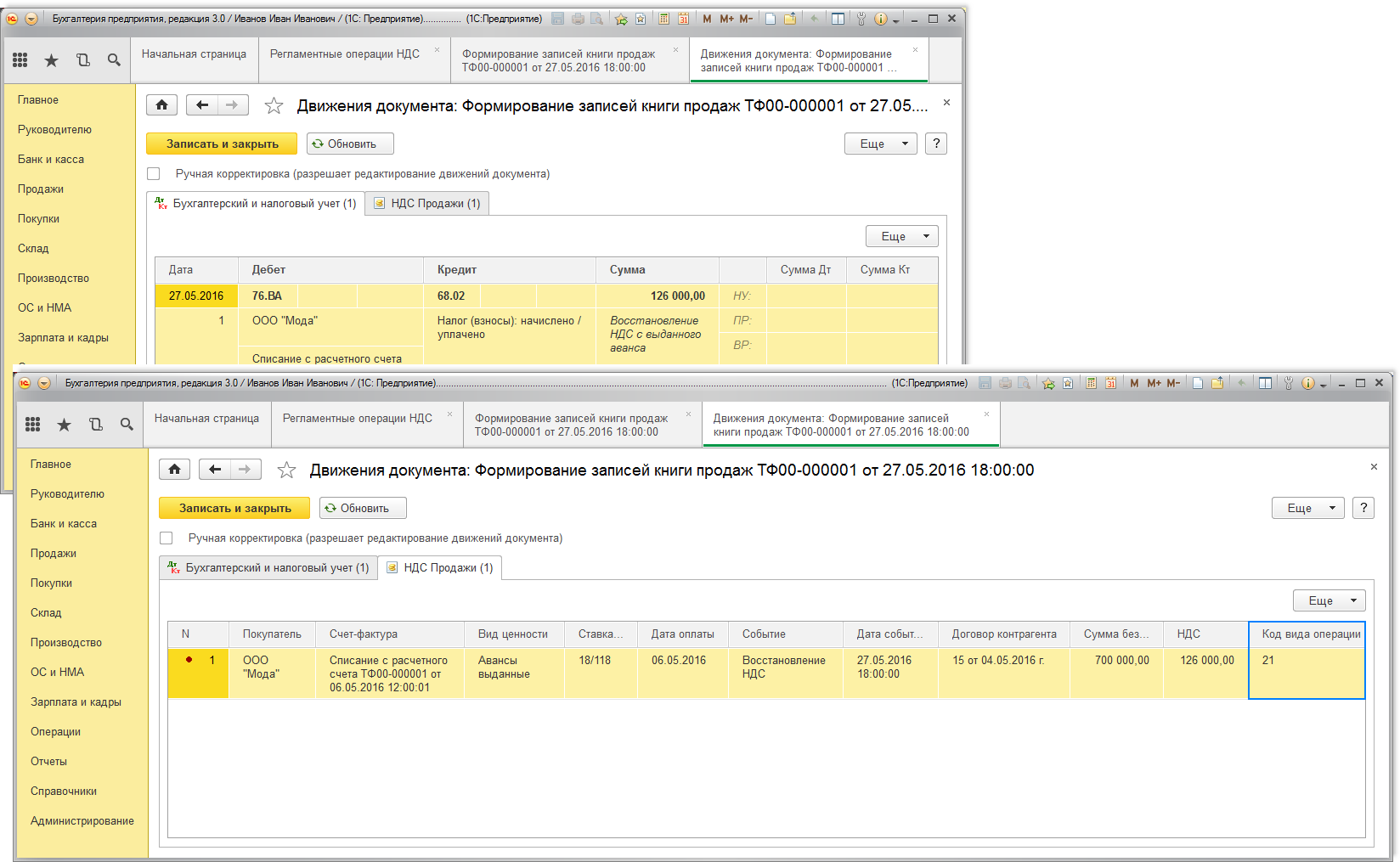This screenshot has height=862, width=1400.
Task: Click open file folder icon in front window
Action: 1217,383
